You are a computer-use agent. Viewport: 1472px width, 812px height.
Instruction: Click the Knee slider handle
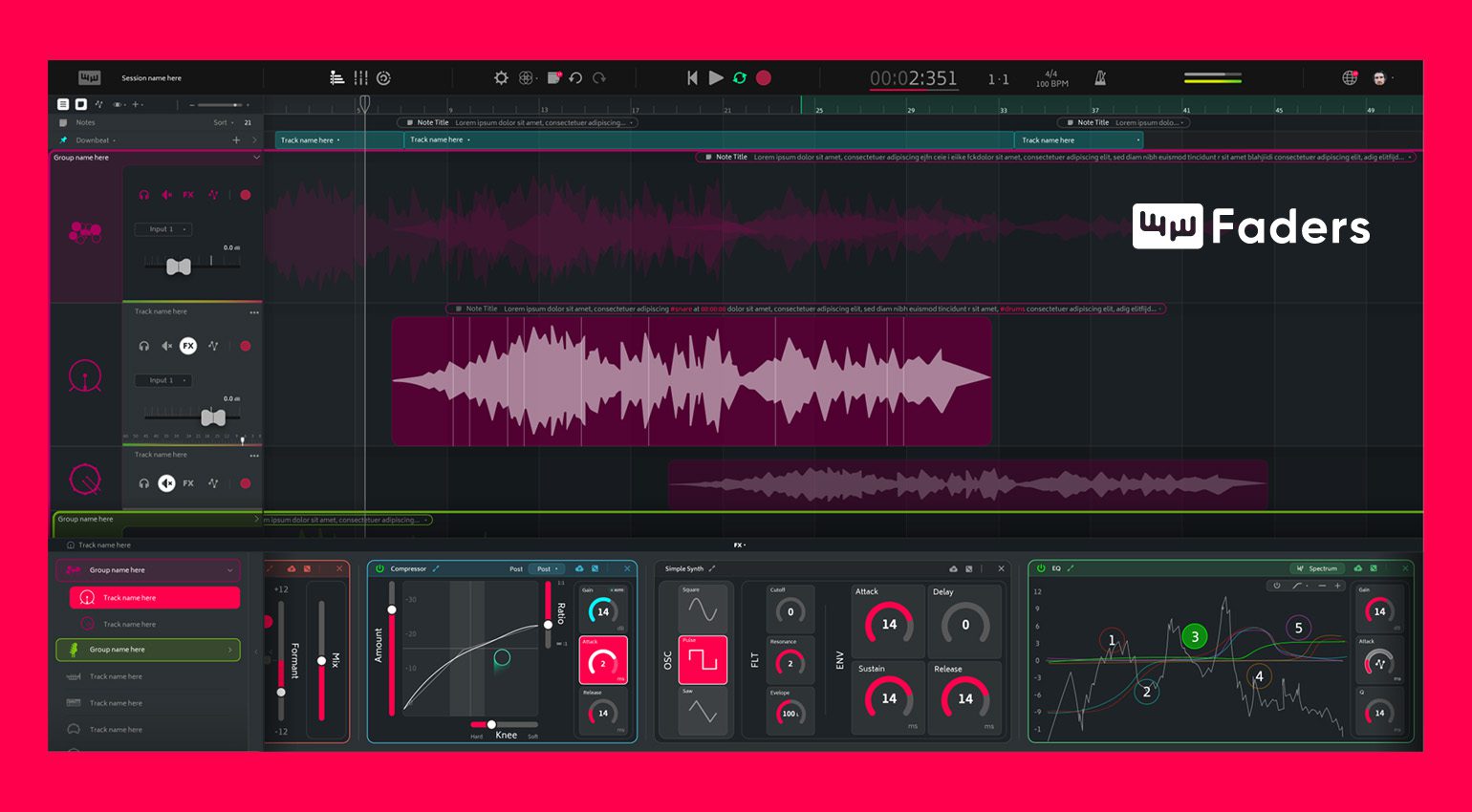(x=491, y=724)
